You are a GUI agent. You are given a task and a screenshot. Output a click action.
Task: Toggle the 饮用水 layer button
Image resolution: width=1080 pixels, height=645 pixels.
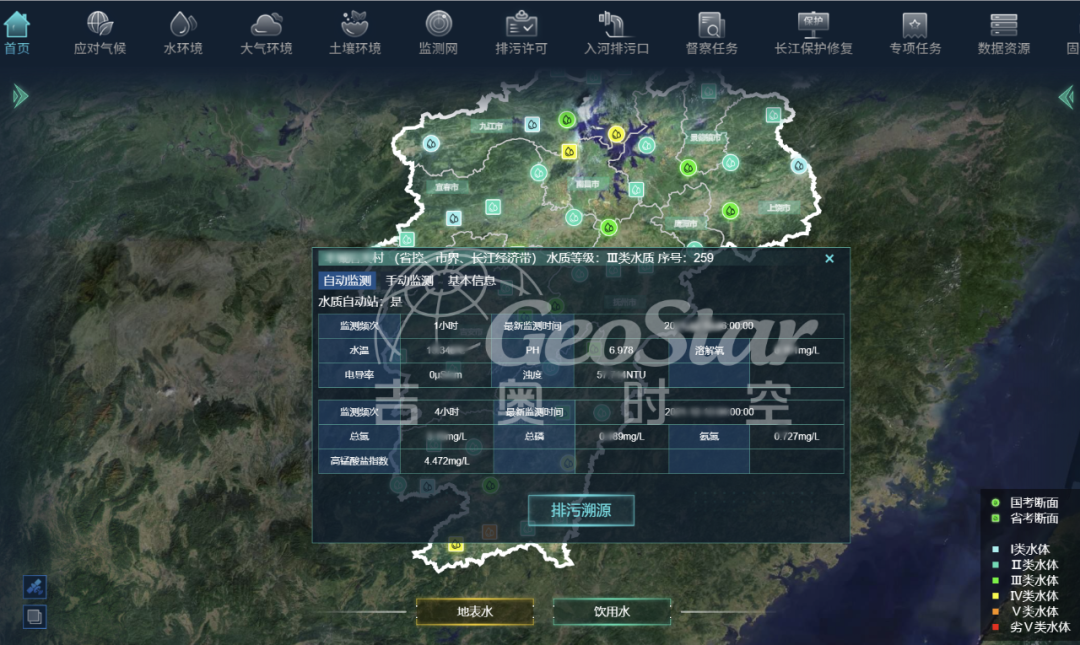click(x=612, y=611)
